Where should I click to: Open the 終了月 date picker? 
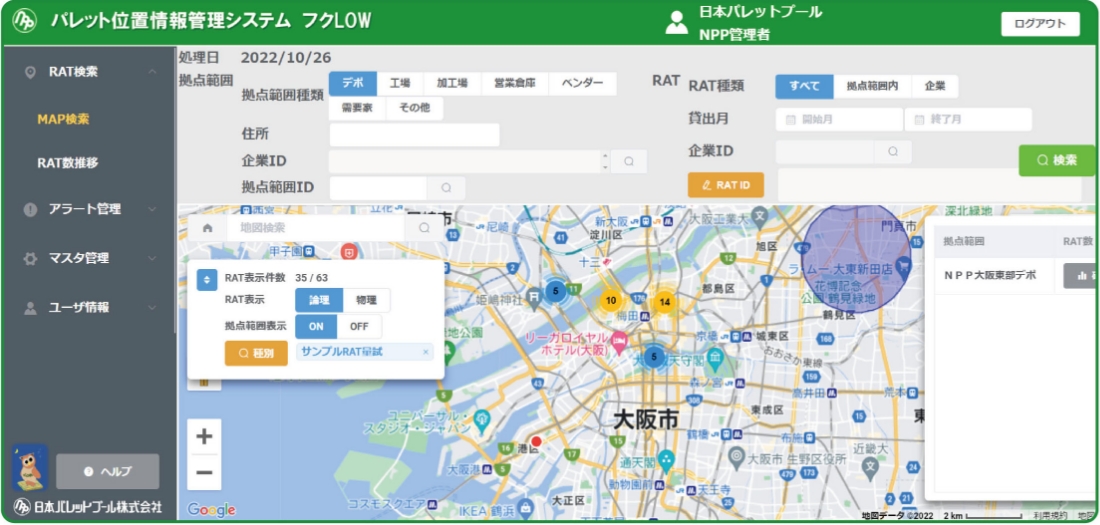click(x=968, y=119)
